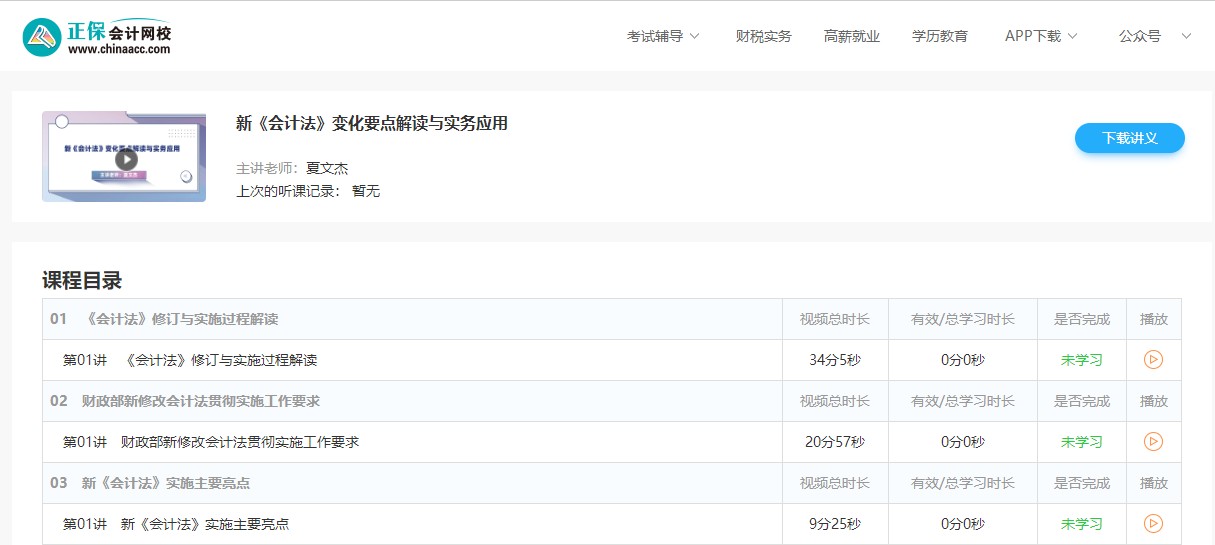Viewport: 1215px width, 545px height.
Task: Expand the 考试辅导 dropdown menu
Action: (x=663, y=36)
